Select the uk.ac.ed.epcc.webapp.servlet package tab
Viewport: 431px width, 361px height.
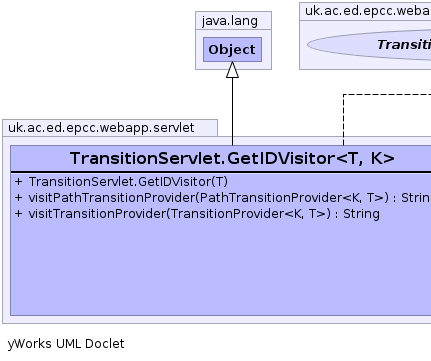(110, 128)
